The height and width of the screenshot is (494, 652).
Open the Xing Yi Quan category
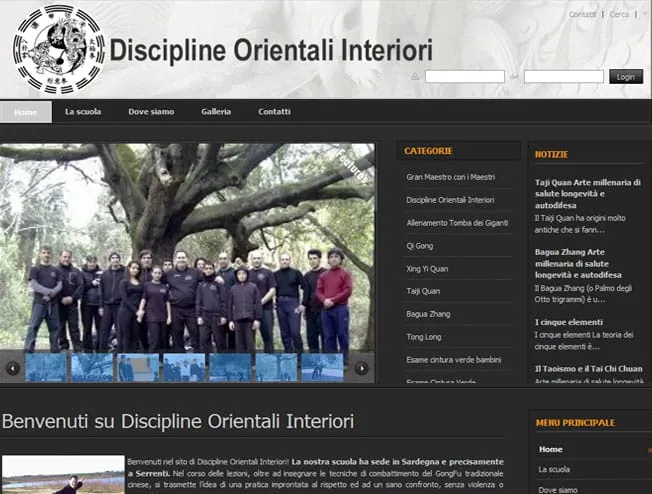[427, 269]
